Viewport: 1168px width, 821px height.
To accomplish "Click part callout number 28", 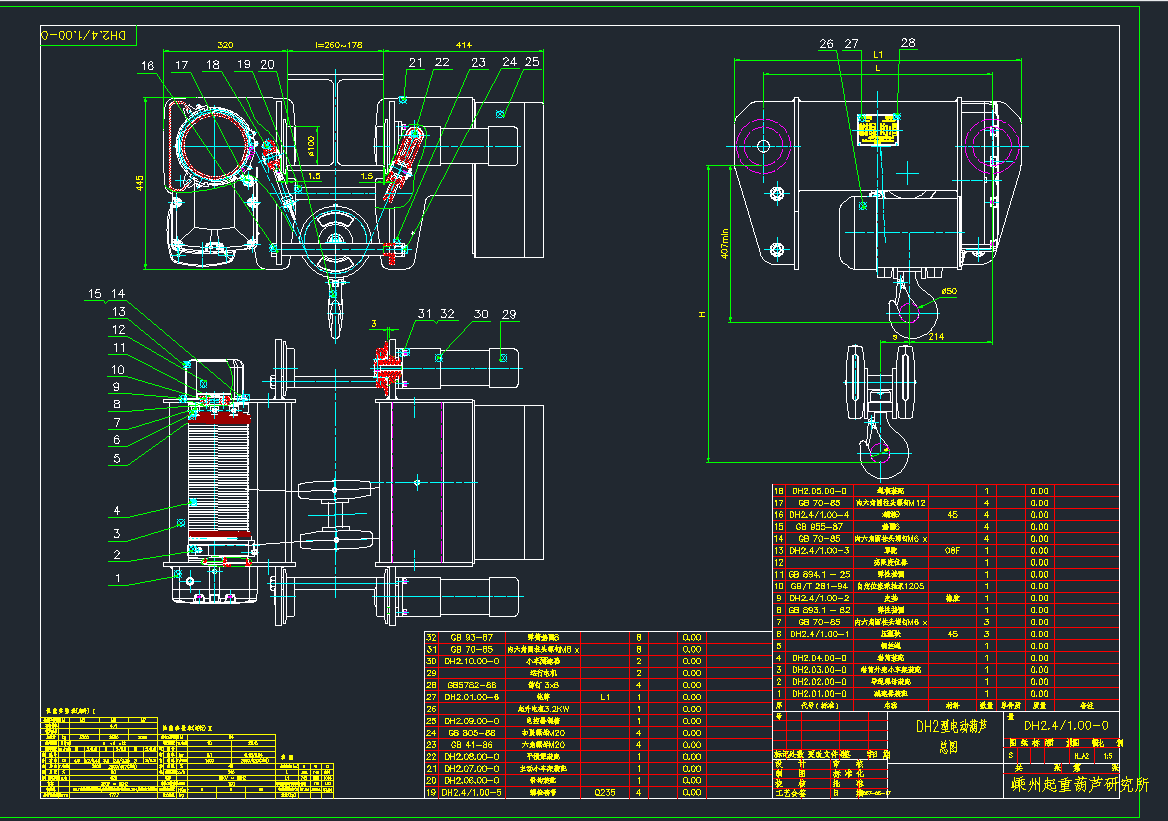I will click(908, 43).
